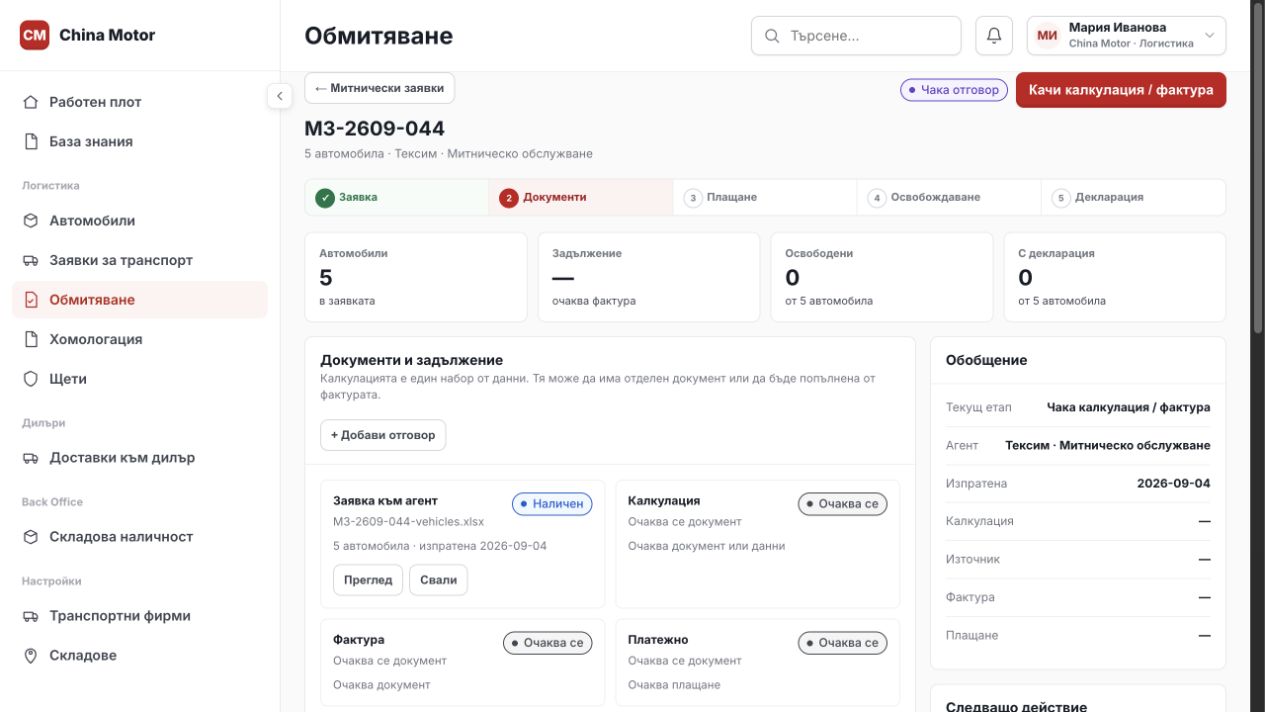Click the Очаква се badge on Фактура
The width and height of the screenshot is (1265, 712).
[547, 643]
